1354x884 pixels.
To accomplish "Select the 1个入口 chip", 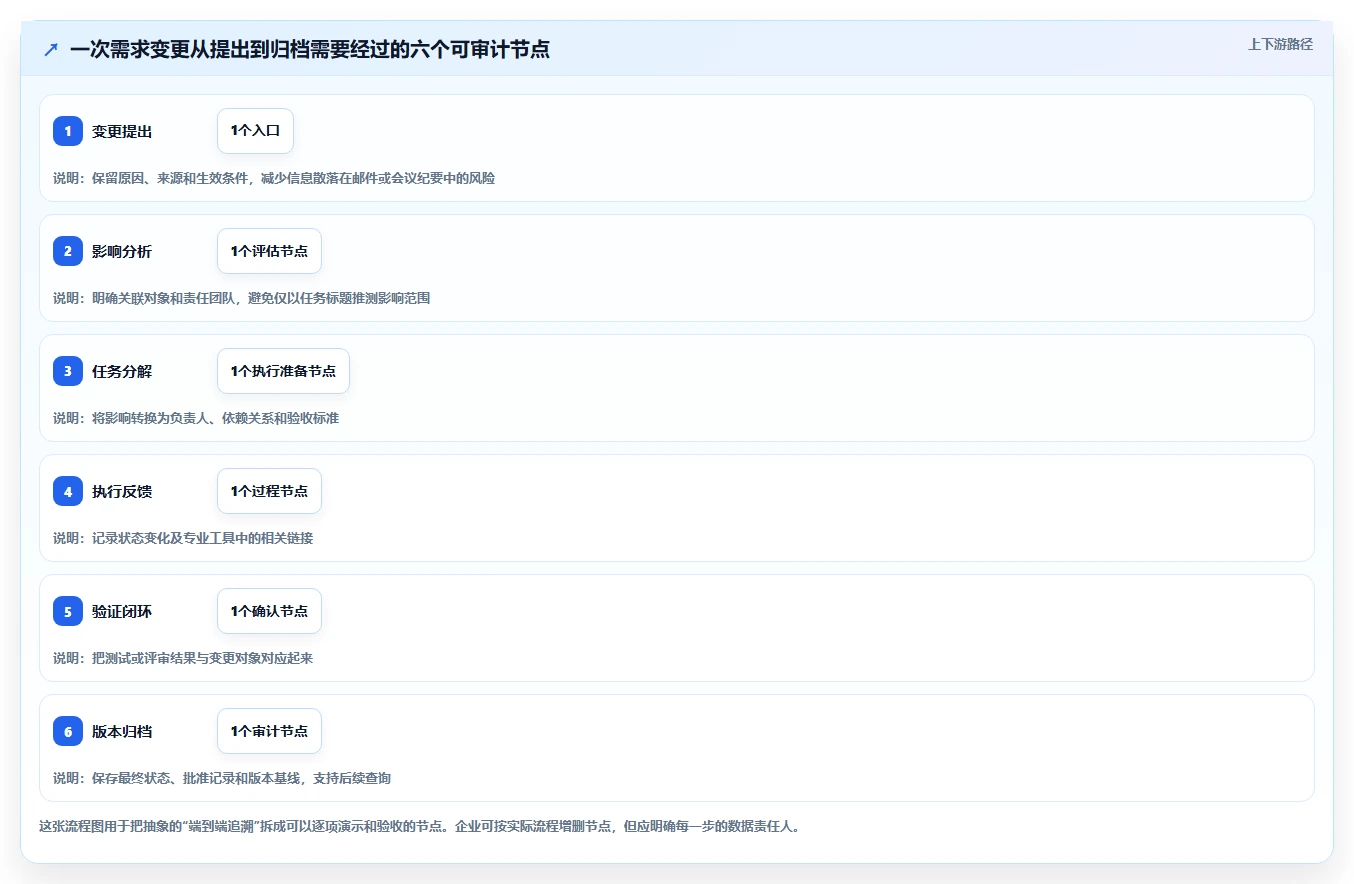I will [255, 131].
